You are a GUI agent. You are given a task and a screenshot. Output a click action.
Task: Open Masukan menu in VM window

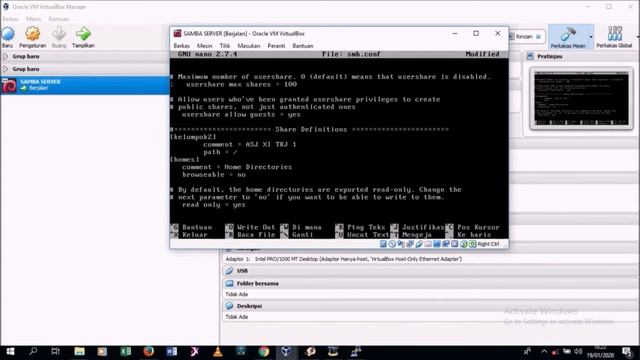(x=249, y=46)
